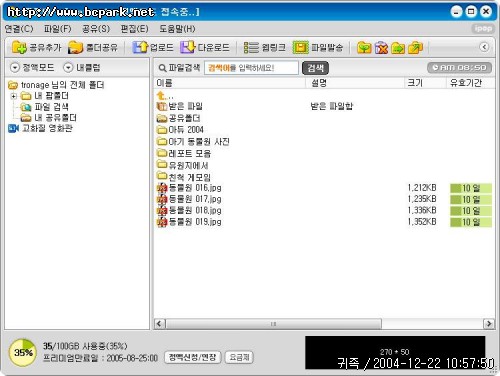The image size is (500, 376).
Task: Click the 공유폴더 folder icon in file list
Action: pyautogui.click(x=162, y=118)
